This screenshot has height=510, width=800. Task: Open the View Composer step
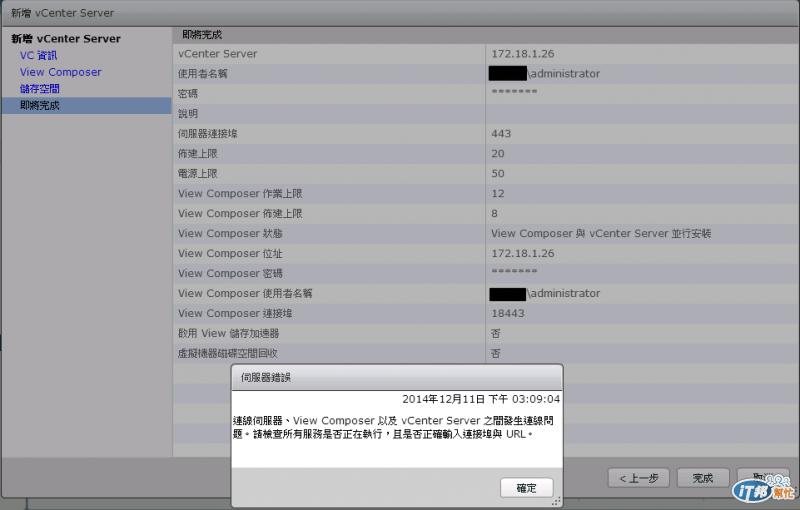(61, 72)
